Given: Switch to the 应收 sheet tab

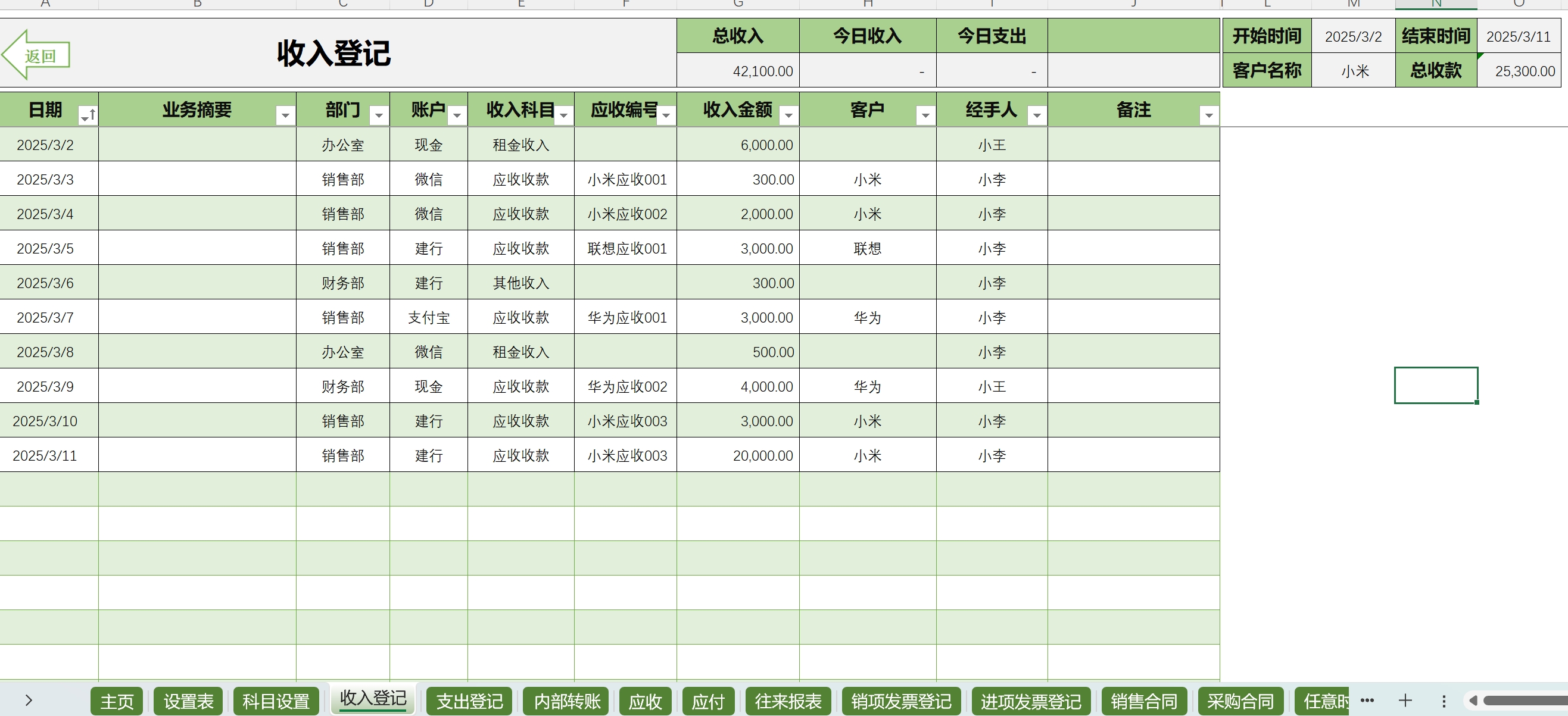Looking at the screenshot, I should coord(645,701).
